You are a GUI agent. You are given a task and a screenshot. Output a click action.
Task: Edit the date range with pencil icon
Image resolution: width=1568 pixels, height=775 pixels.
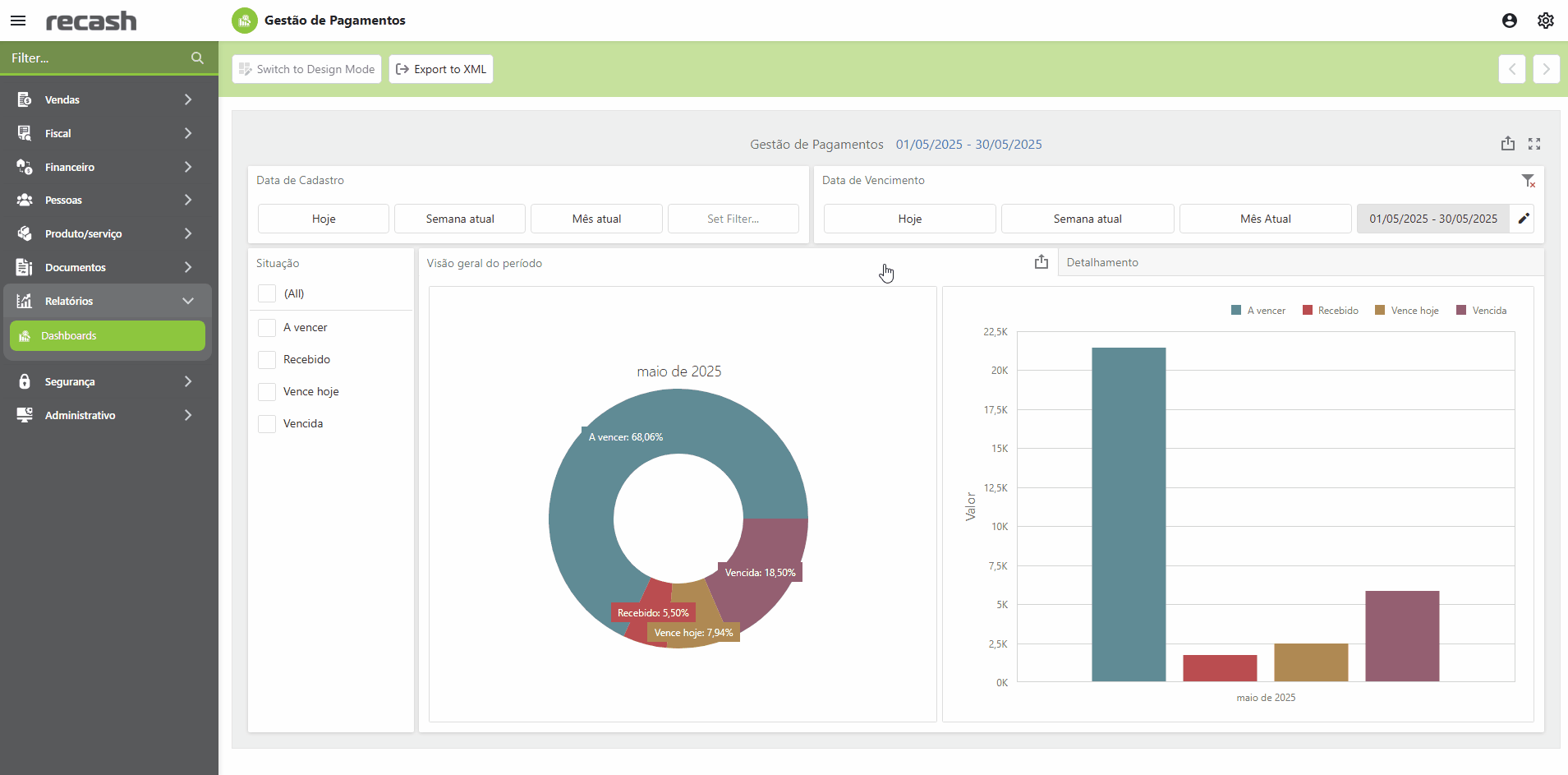[1523, 219]
